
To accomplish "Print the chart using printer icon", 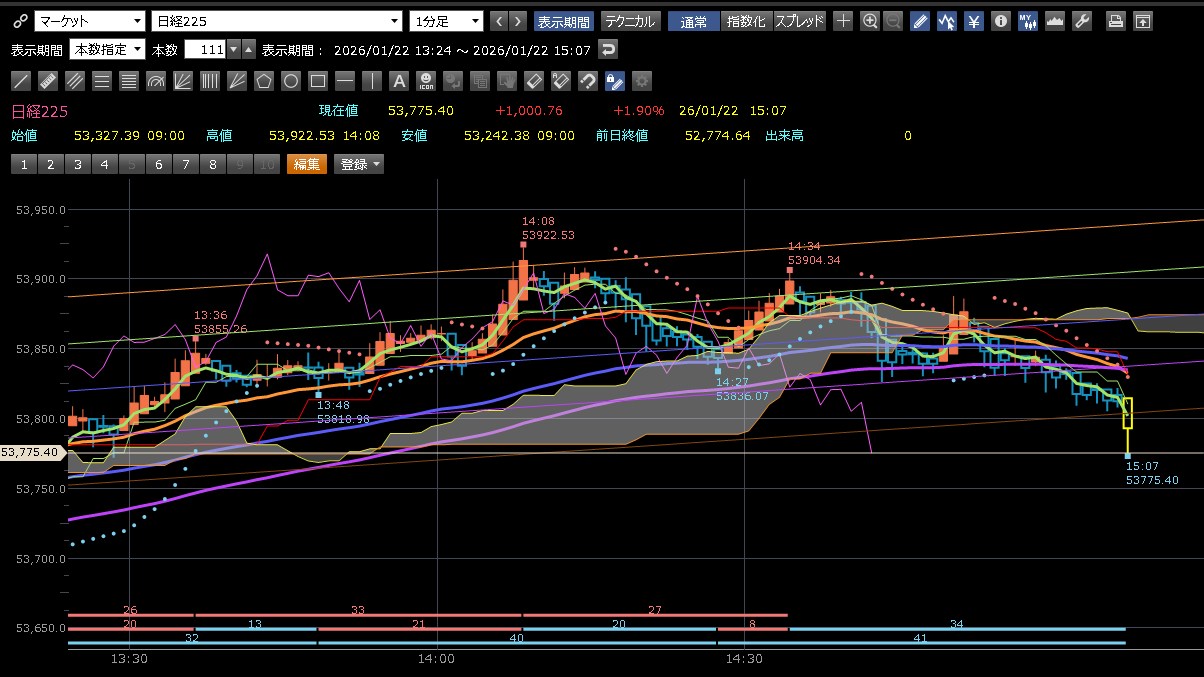I will coord(1116,21).
